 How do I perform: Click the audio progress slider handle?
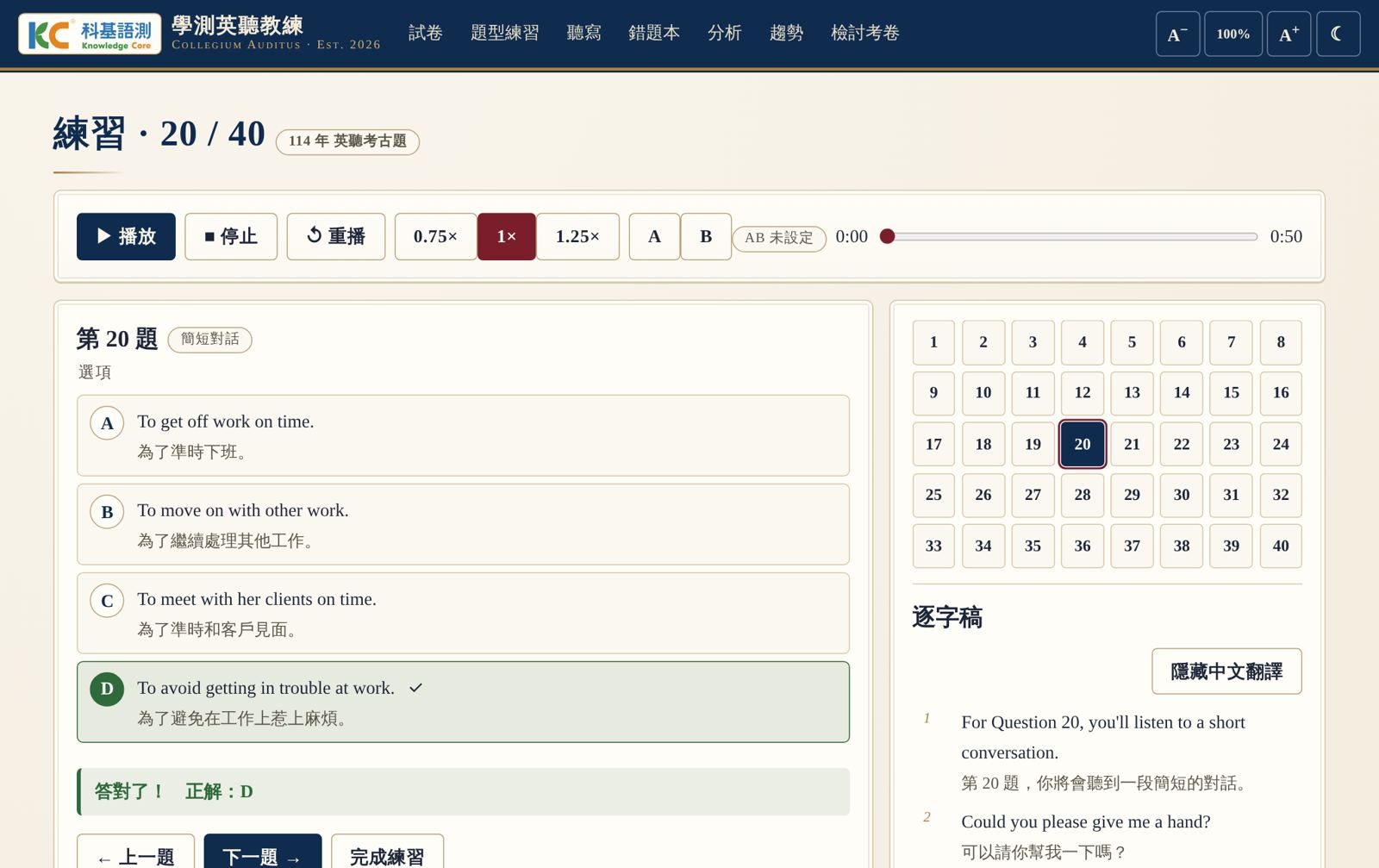[x=887, y=236]
